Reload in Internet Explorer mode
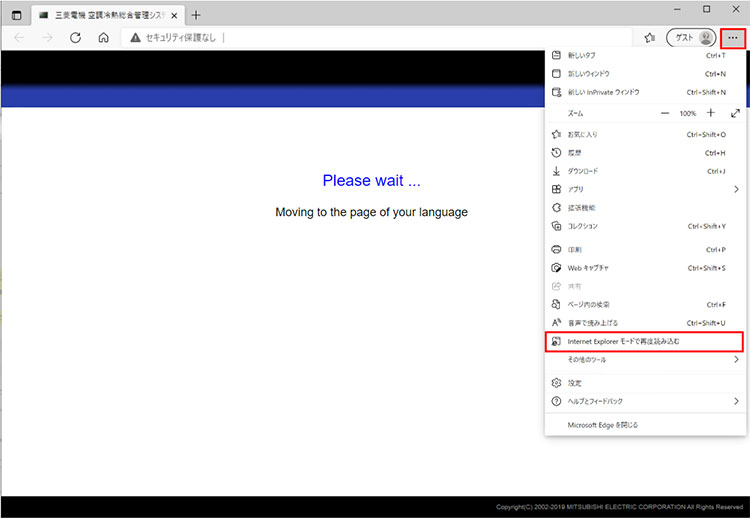 pyautogui.click(x=645, y=342)
